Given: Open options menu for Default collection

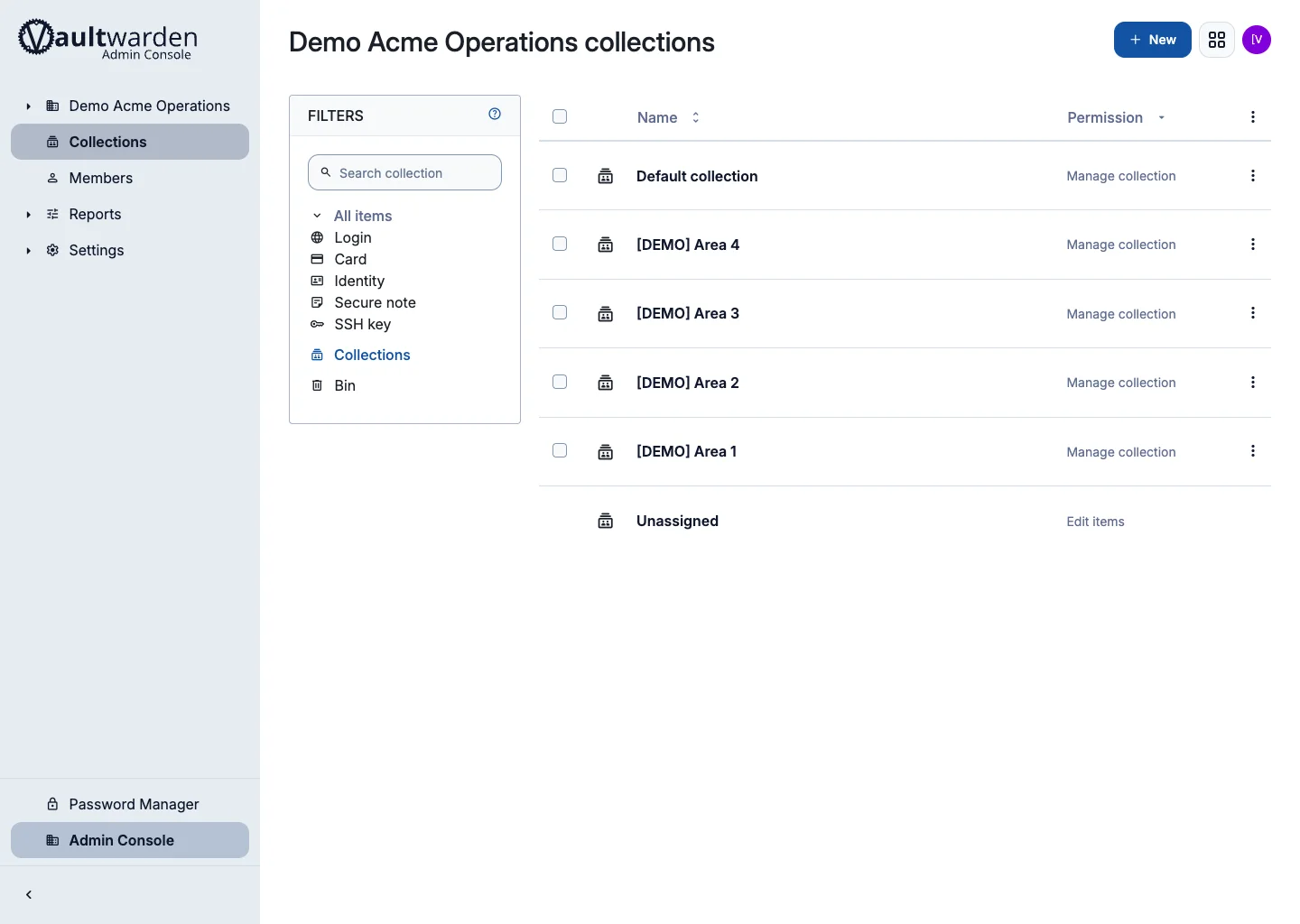Looking at the screenshot, I should [1253, 176].
